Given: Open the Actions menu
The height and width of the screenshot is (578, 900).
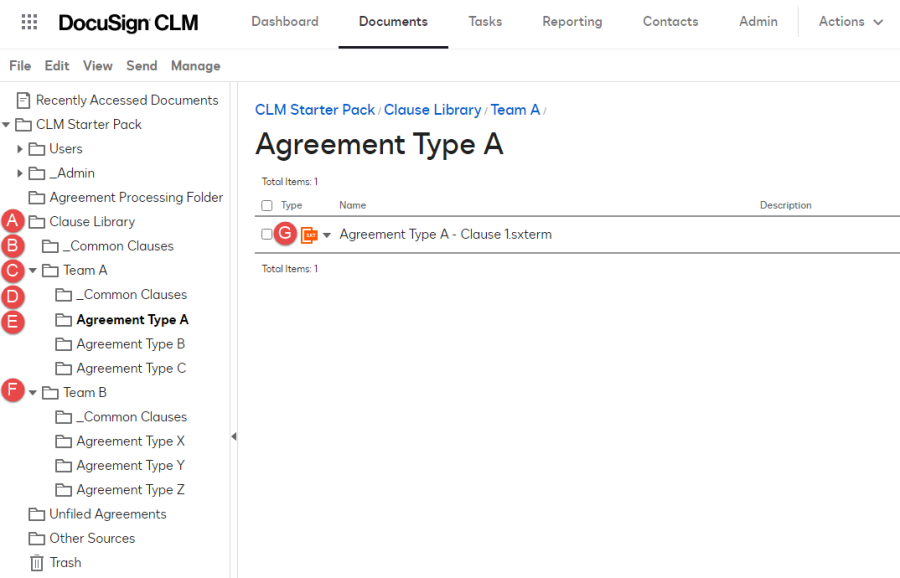Looking at the screenshot, I should coord(850,21).
